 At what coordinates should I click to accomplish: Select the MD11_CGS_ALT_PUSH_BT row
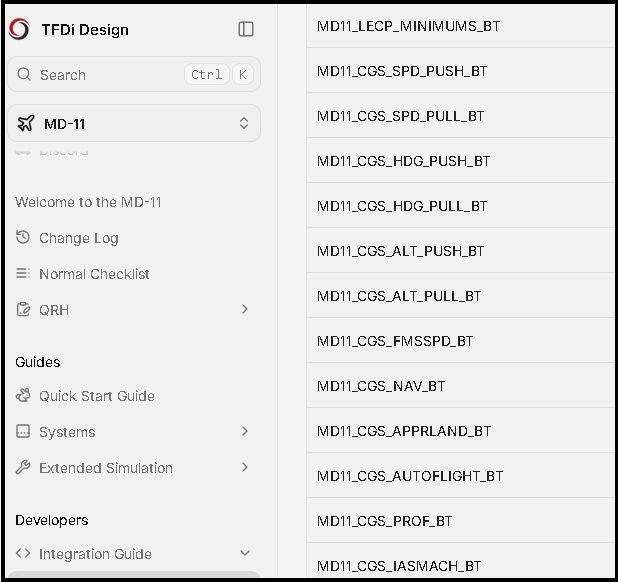[x=460, y=251]
